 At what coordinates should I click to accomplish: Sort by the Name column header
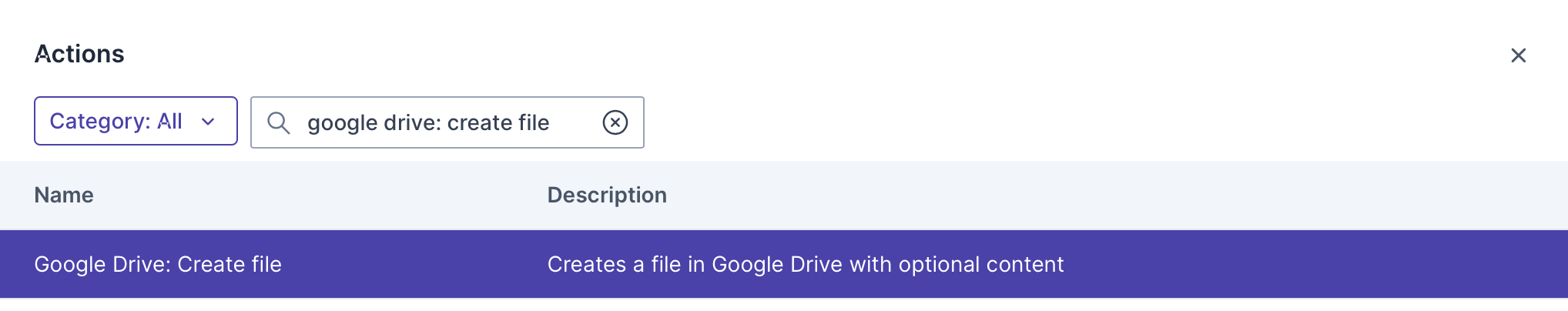pos(64,196)
